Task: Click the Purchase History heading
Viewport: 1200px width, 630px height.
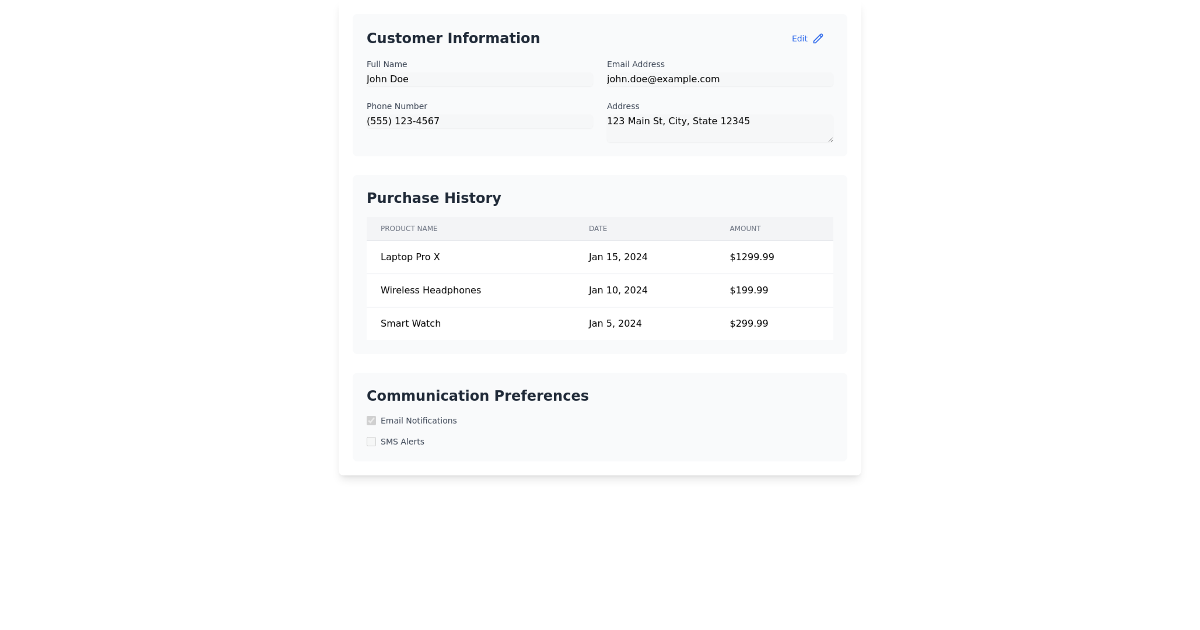Action: (433, 198)
